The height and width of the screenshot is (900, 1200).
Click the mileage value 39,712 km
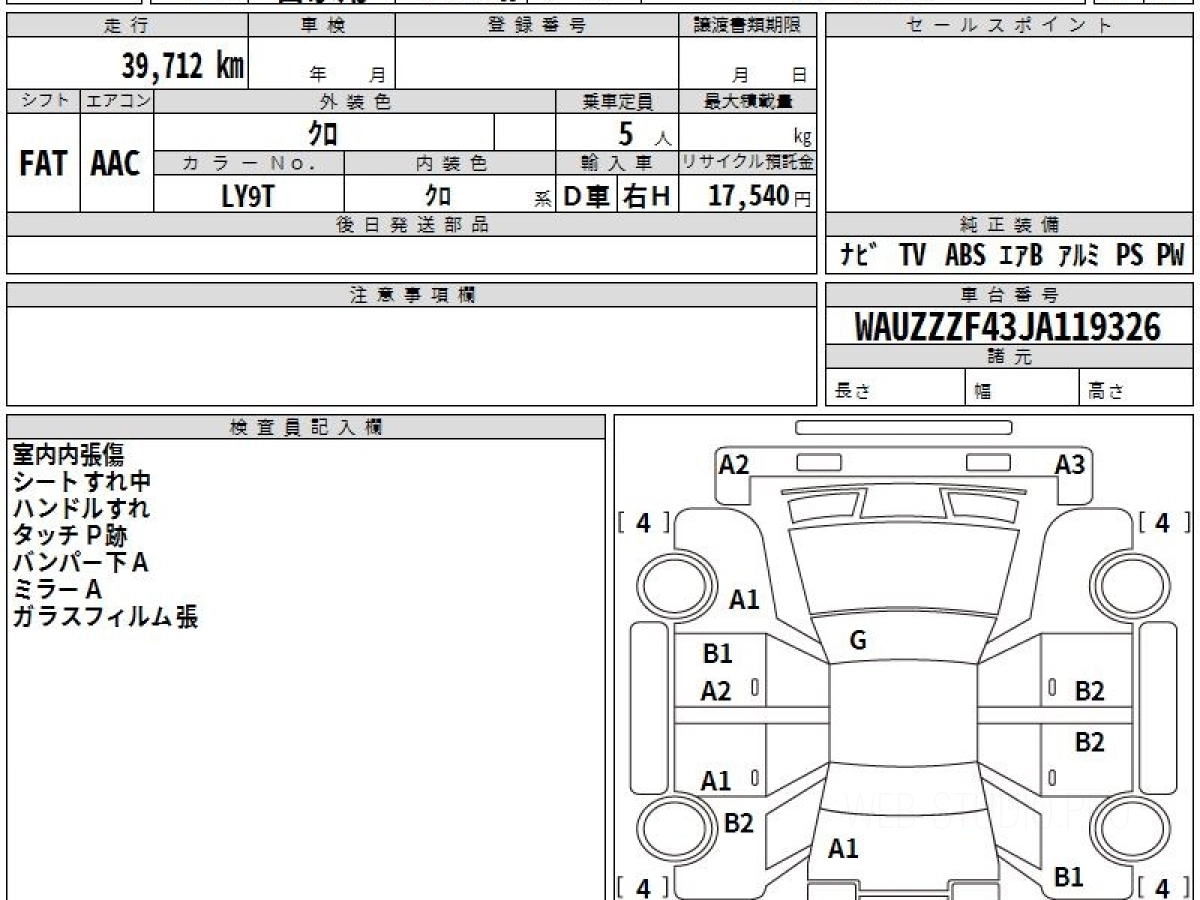(x=183, y=66)
